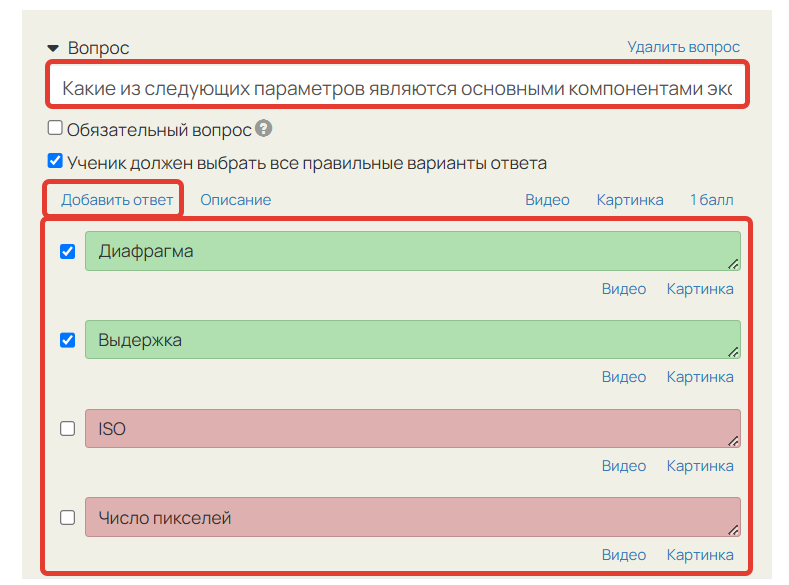Click the Добавить ответ link
789x585 pixels.
click(x=117, y=200)
